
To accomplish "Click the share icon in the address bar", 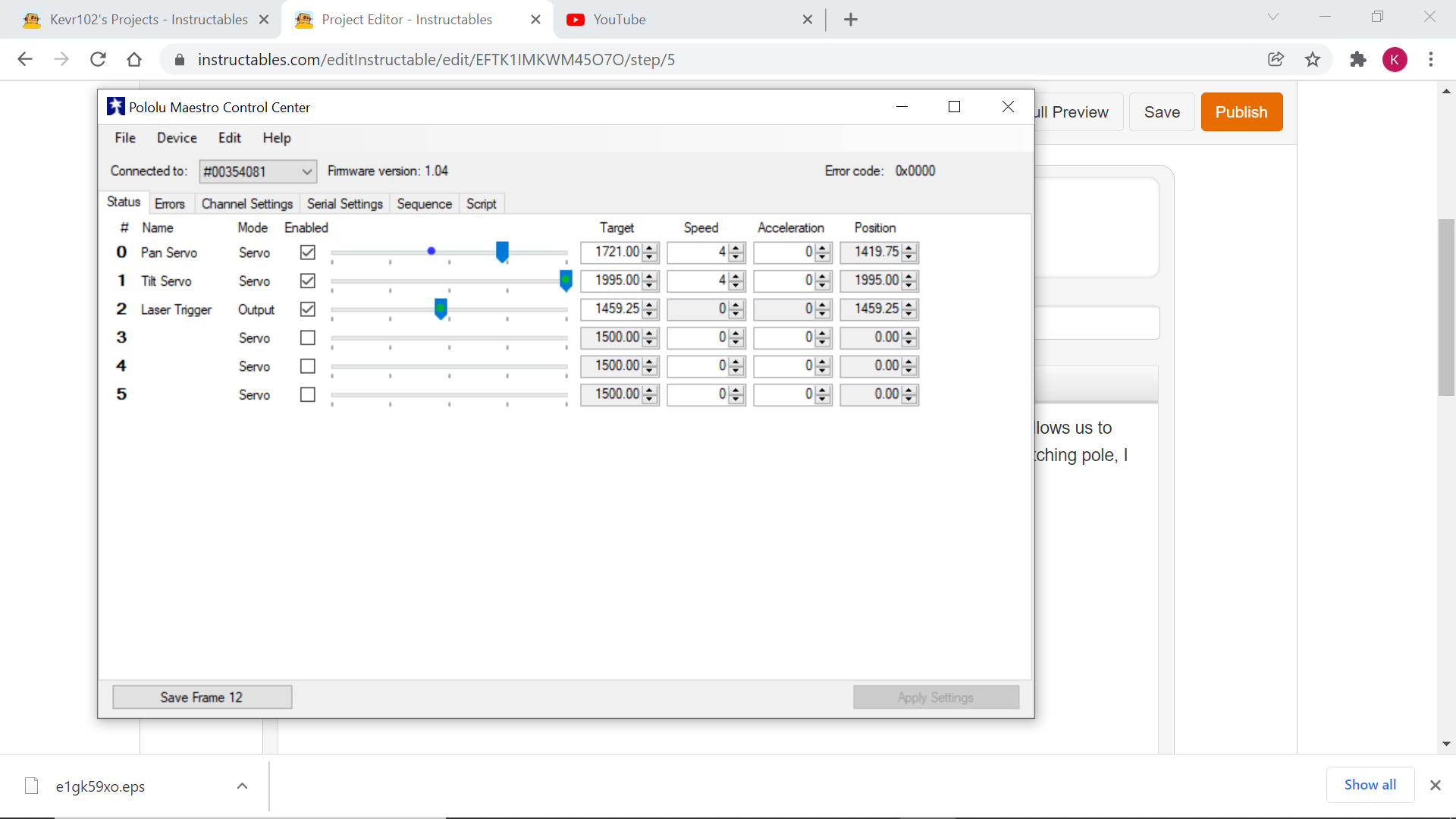I will coord(1276,59).
